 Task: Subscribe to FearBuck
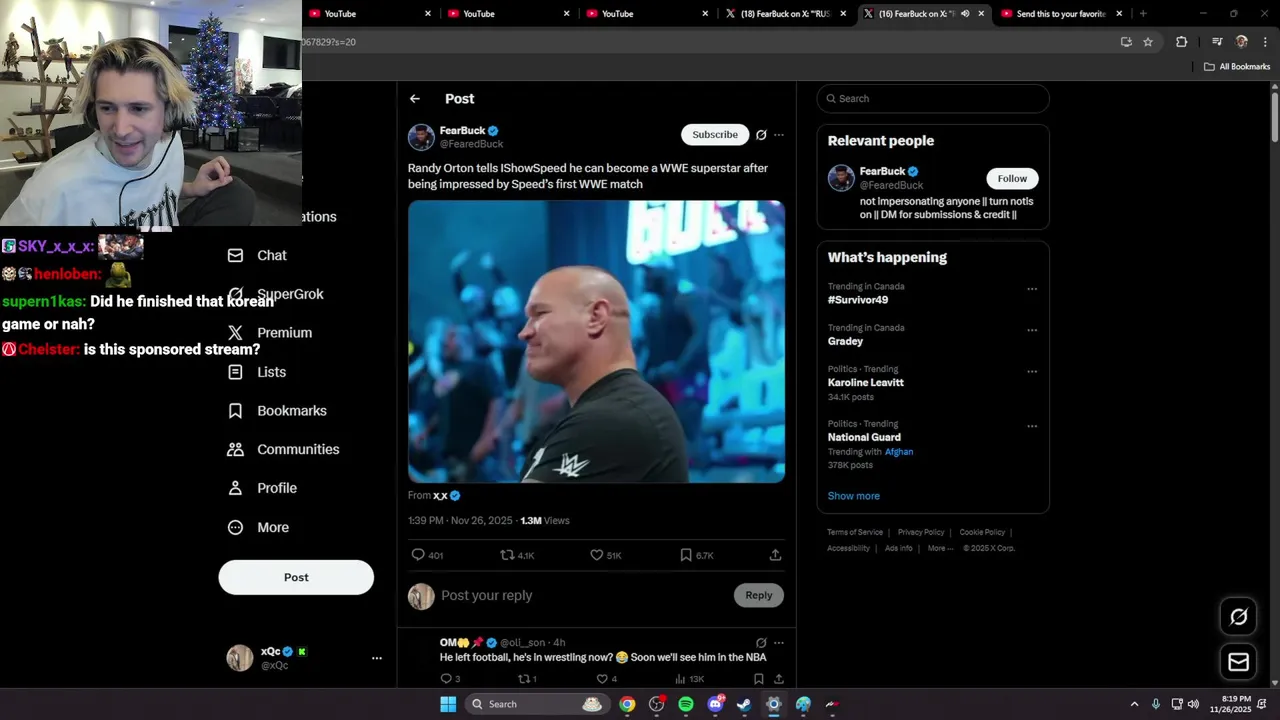tap(715, 135)
